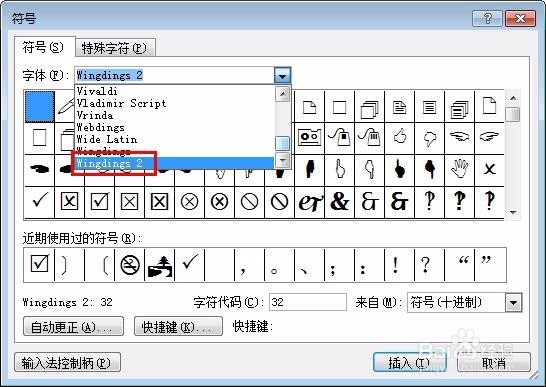Viewport: 546px width, 387px height.
Task: Switch to the 特殊字符(P) tab
Action: pyautogui.click(x=115, y=48)
